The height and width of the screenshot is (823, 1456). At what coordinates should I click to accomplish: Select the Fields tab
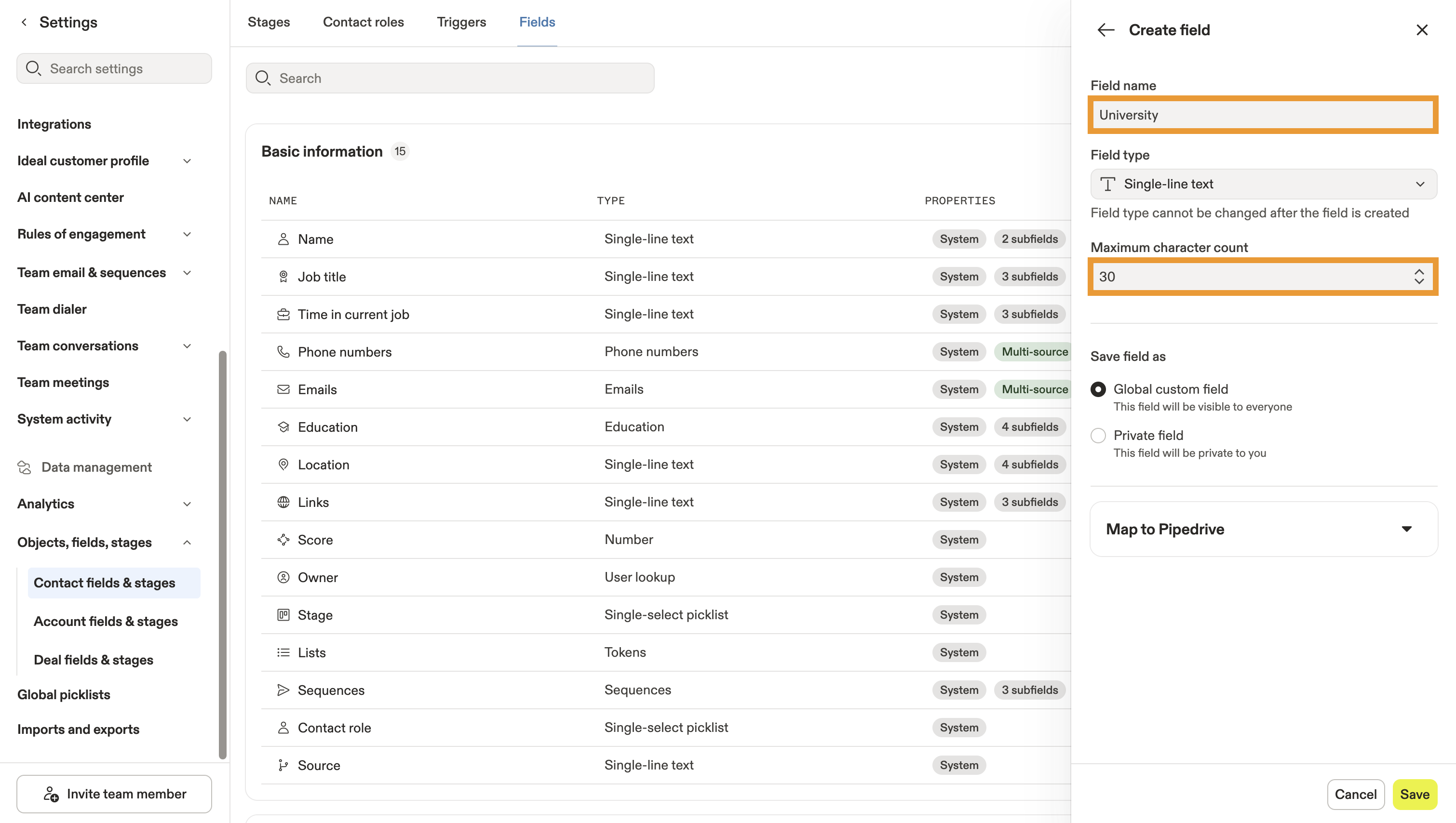[537, 22]
